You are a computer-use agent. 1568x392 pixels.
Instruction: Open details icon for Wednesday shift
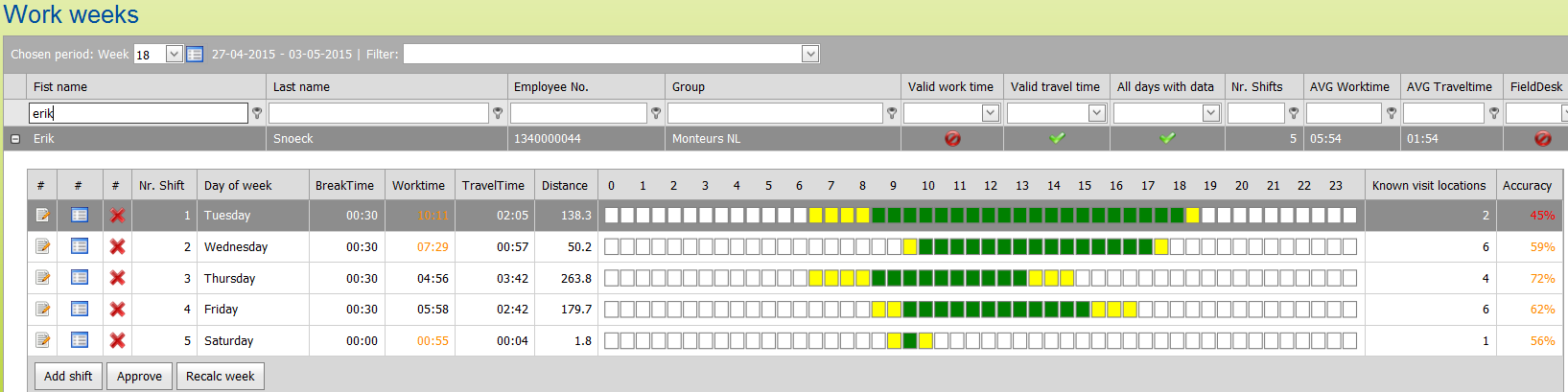pyautogui.click(x=80, y=247)
